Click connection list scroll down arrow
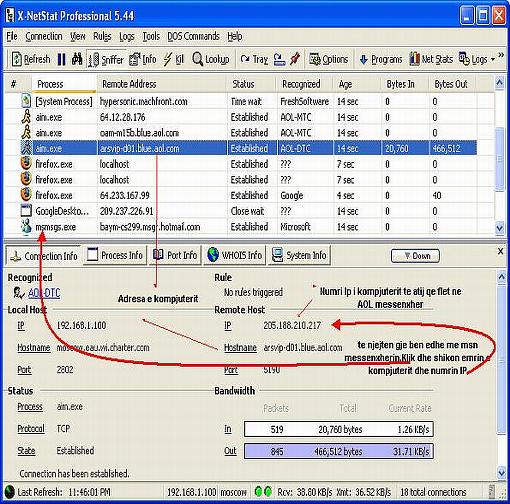The height and width of the screenshot is (504, 510). tap(499, 229)
